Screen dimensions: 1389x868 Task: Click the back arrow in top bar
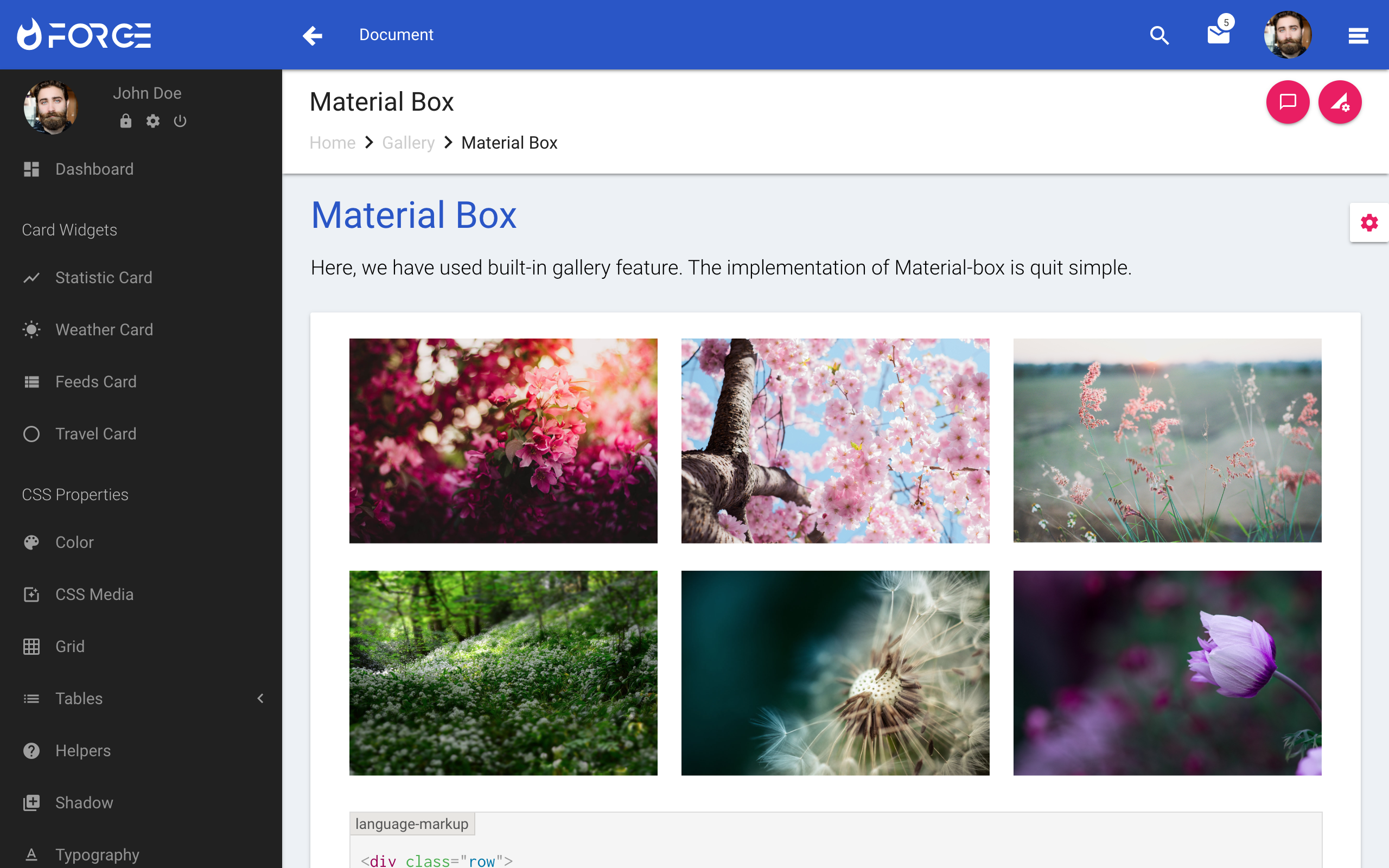pos(312,35)
